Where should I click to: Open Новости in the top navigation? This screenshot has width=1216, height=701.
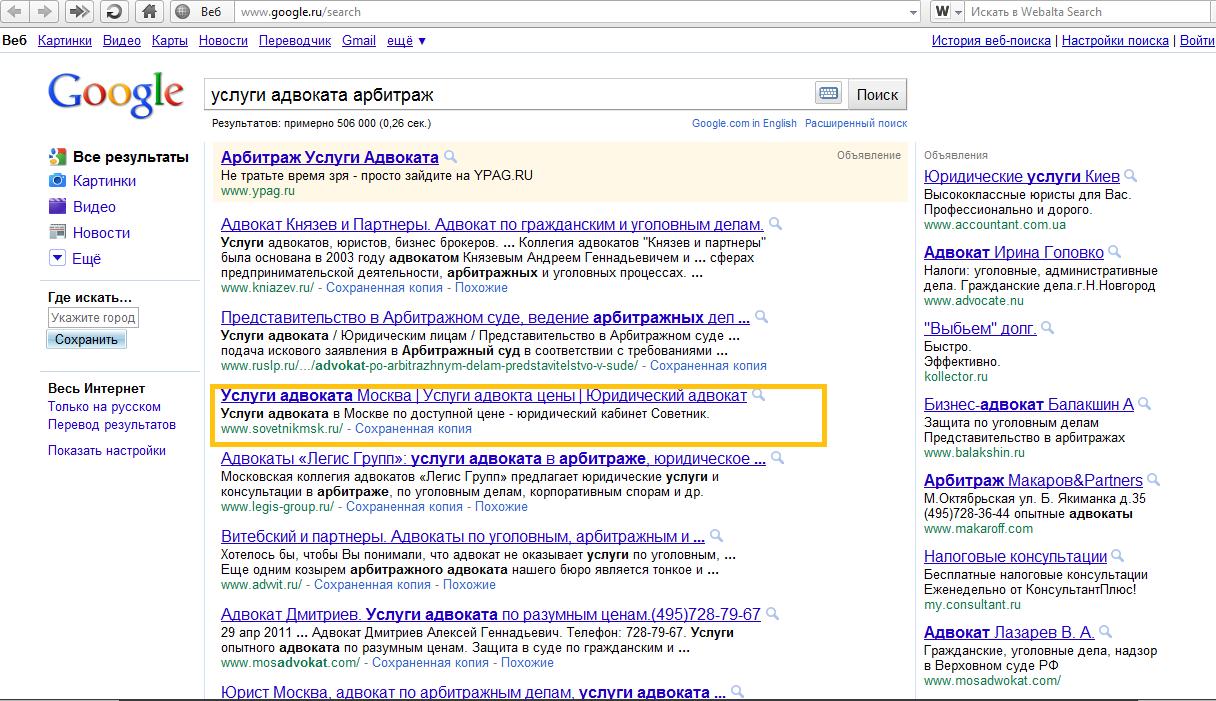[x=223, y=41]
